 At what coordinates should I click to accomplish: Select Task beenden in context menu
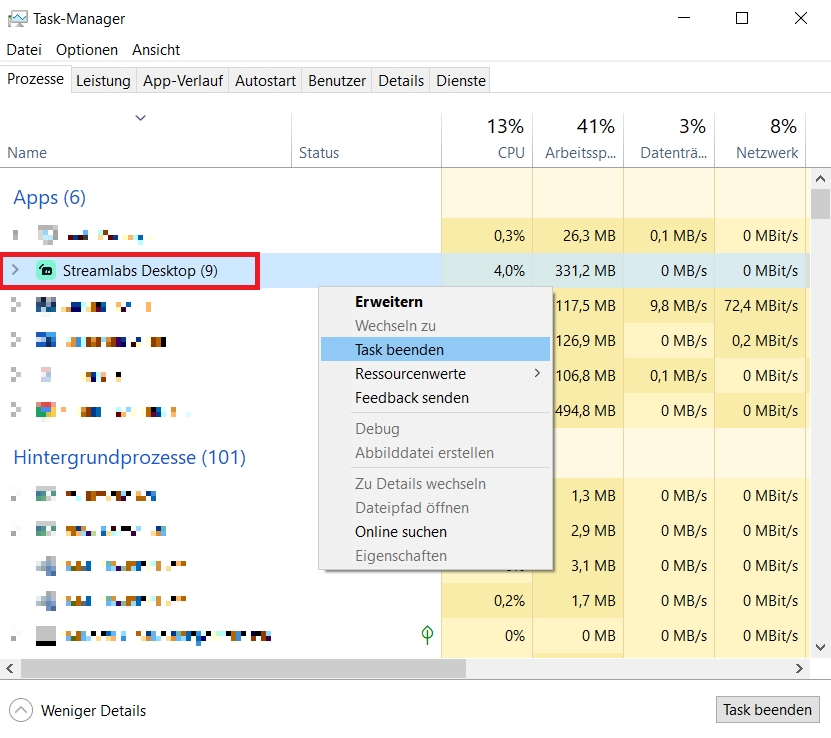(x=399, y=350)
